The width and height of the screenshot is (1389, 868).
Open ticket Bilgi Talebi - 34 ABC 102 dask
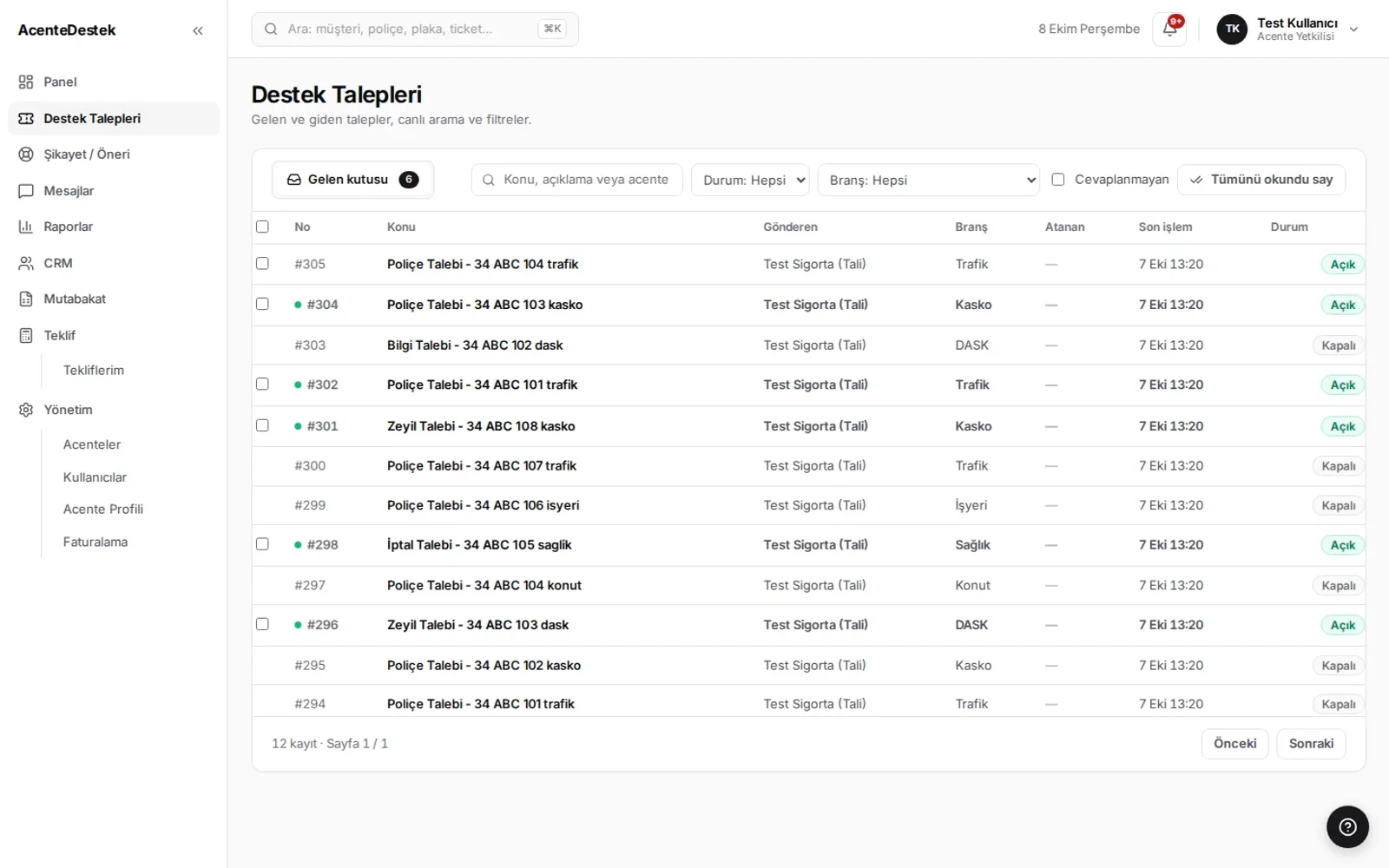click(475, 345)
